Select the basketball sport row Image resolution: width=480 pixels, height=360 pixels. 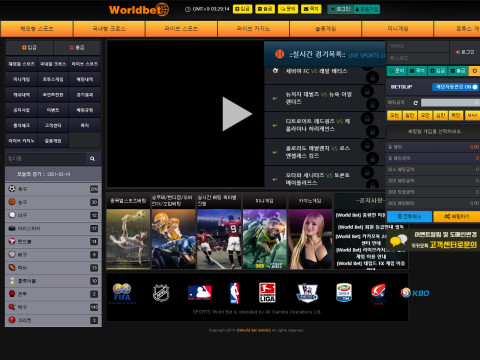53,202
